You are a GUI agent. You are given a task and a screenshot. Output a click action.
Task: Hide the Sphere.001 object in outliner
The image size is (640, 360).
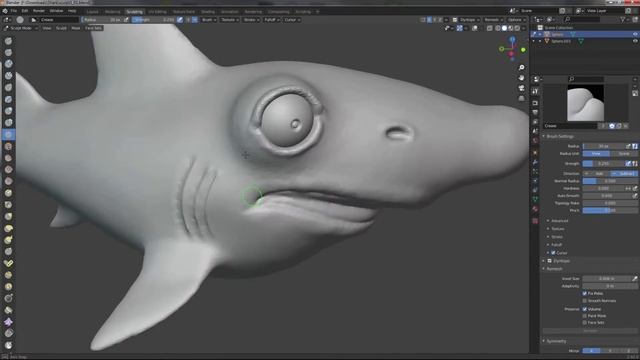[635, 41]
